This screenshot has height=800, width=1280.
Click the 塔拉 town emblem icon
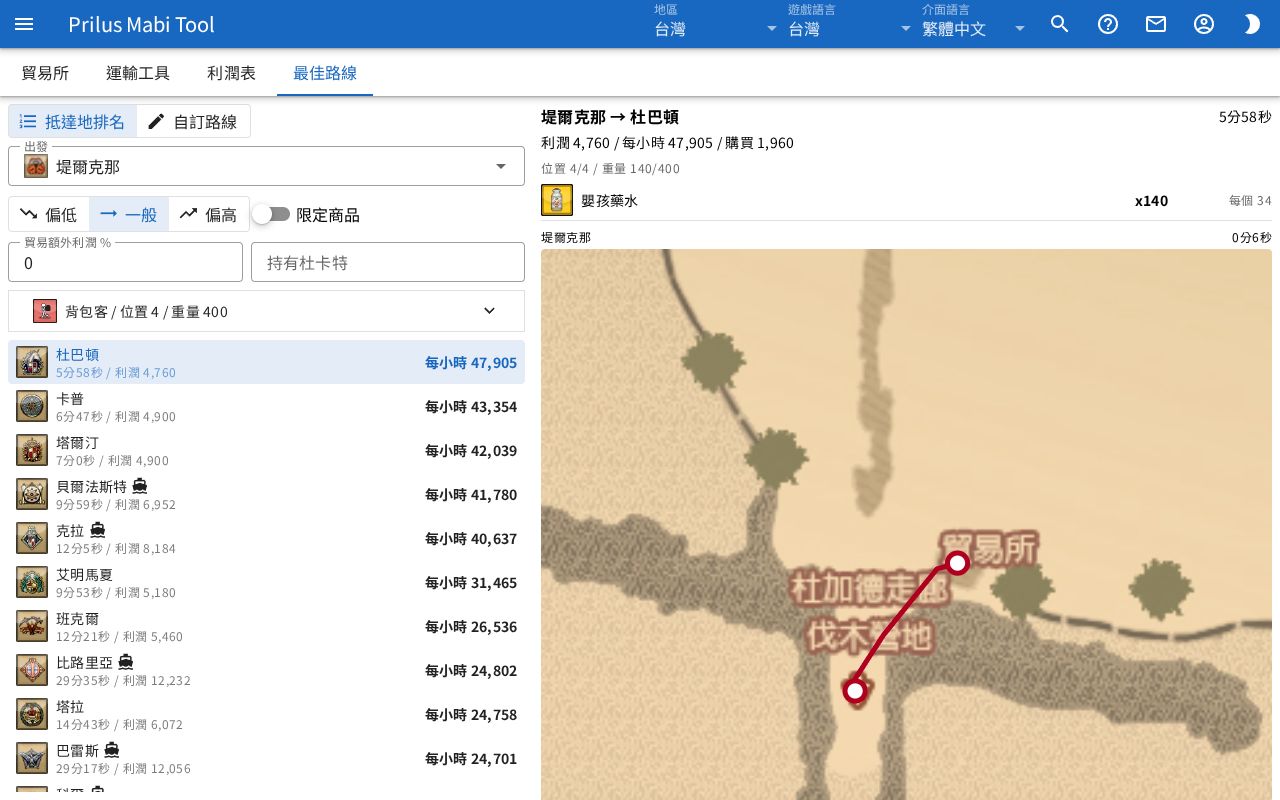pos(32,714)
